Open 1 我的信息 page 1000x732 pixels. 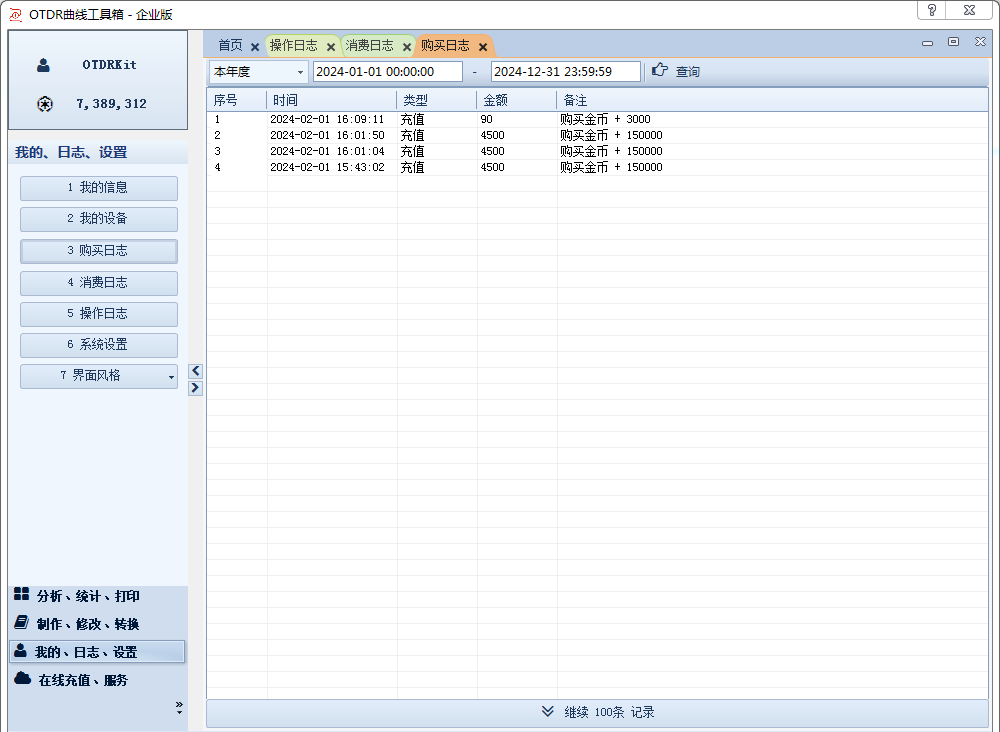pyautogui.click(x=99, y=188)
